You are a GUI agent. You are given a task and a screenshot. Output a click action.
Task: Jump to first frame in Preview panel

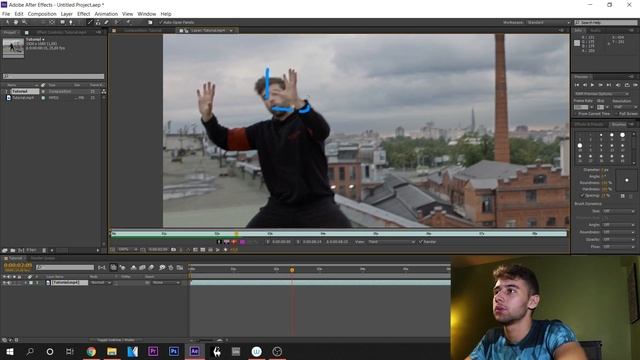click(577, 85)
